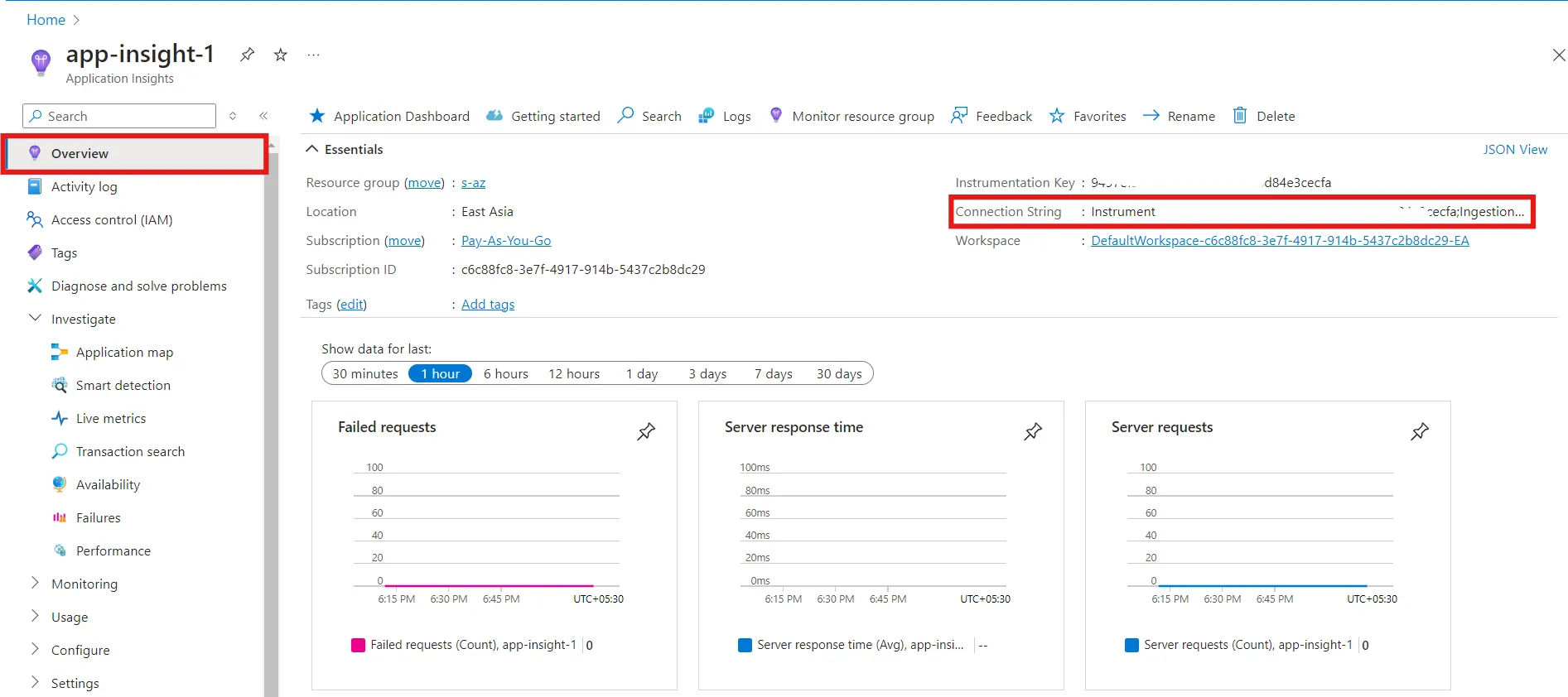Viewport: 1568px width, 697px height.
Task: Open the Pay-As-You-Go subscription link
Action: (x=506, y=241)
